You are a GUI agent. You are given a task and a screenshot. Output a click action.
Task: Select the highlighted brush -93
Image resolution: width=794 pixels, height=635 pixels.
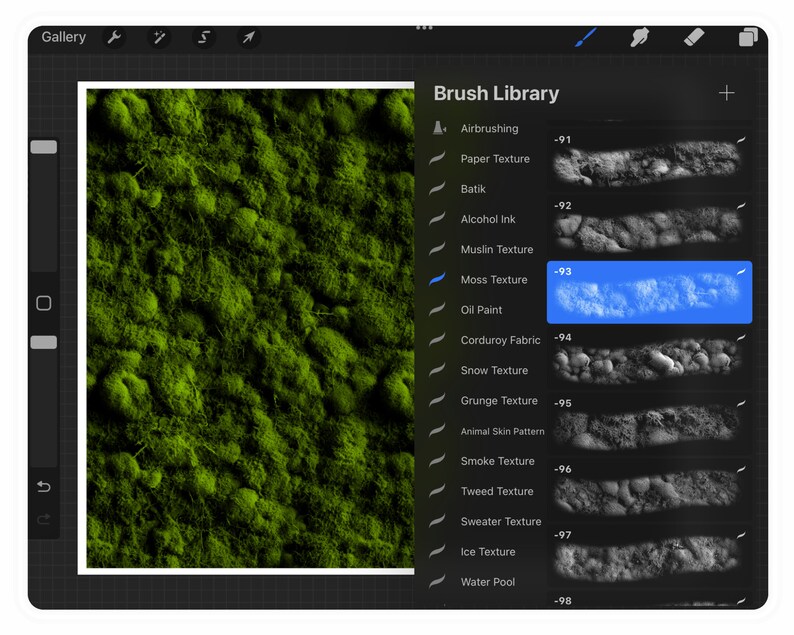[649, 293]
